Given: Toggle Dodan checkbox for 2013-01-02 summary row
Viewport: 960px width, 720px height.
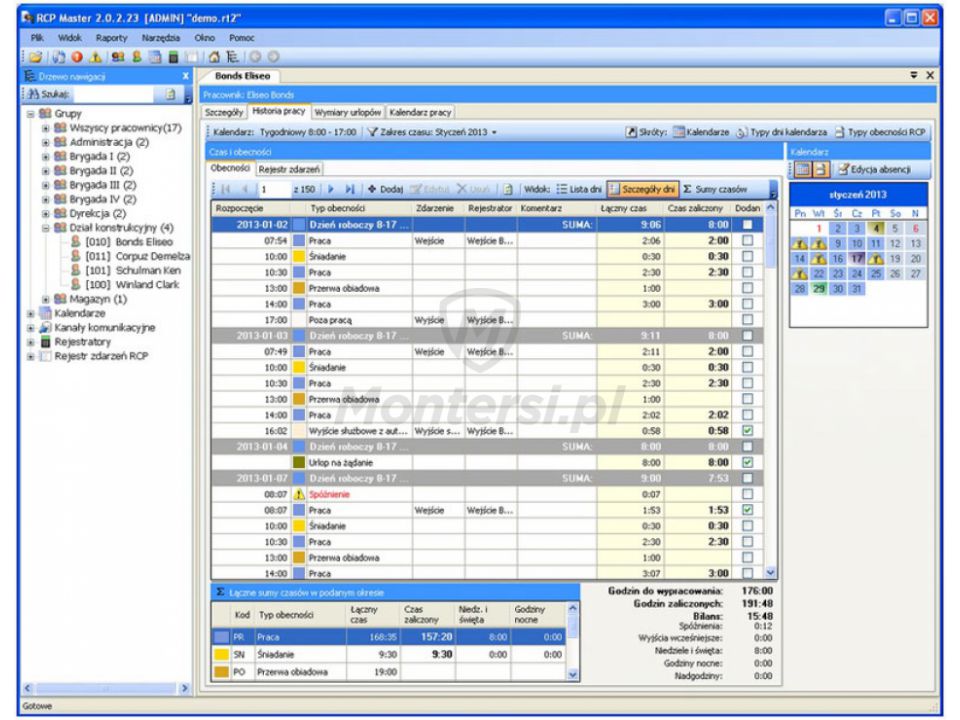Looking at the screenshot, I should (748, 225).
